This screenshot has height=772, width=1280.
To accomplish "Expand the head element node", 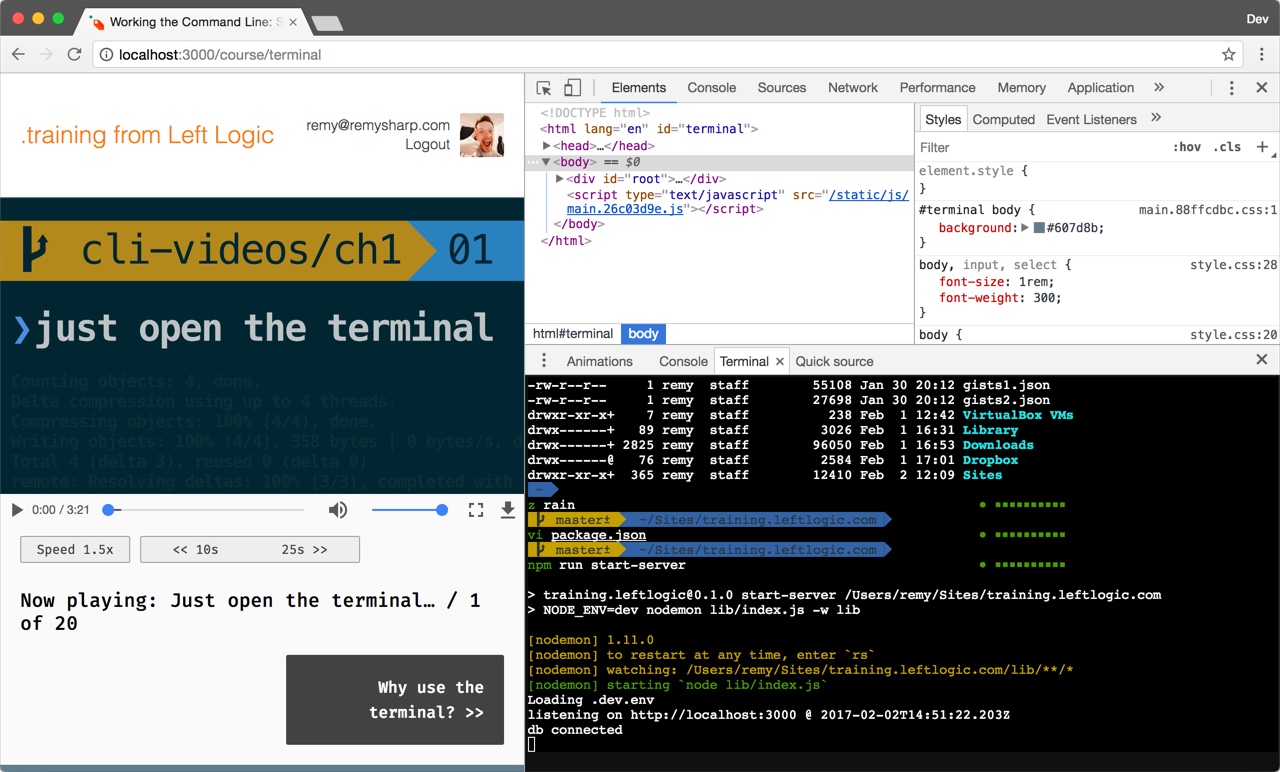I will coord(547,146).
